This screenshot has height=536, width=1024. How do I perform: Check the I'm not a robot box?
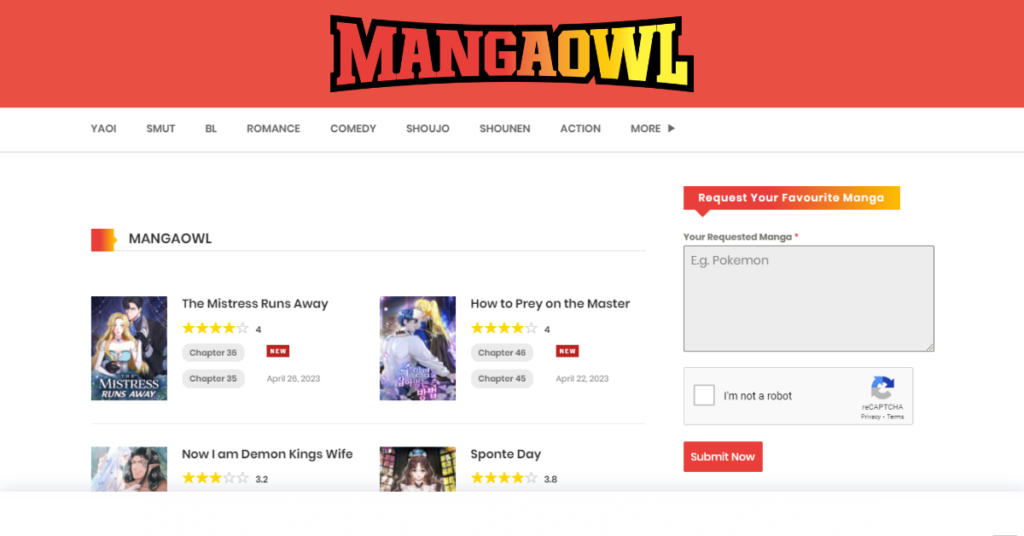(x=704, y=395)
